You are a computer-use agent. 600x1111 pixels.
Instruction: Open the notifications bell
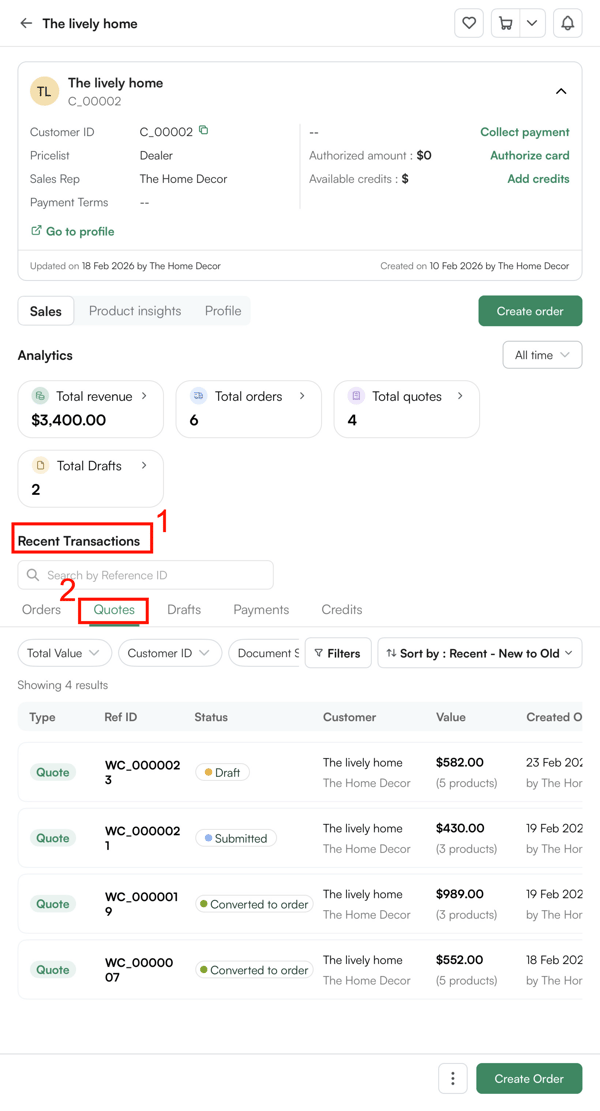click(567, 23)
